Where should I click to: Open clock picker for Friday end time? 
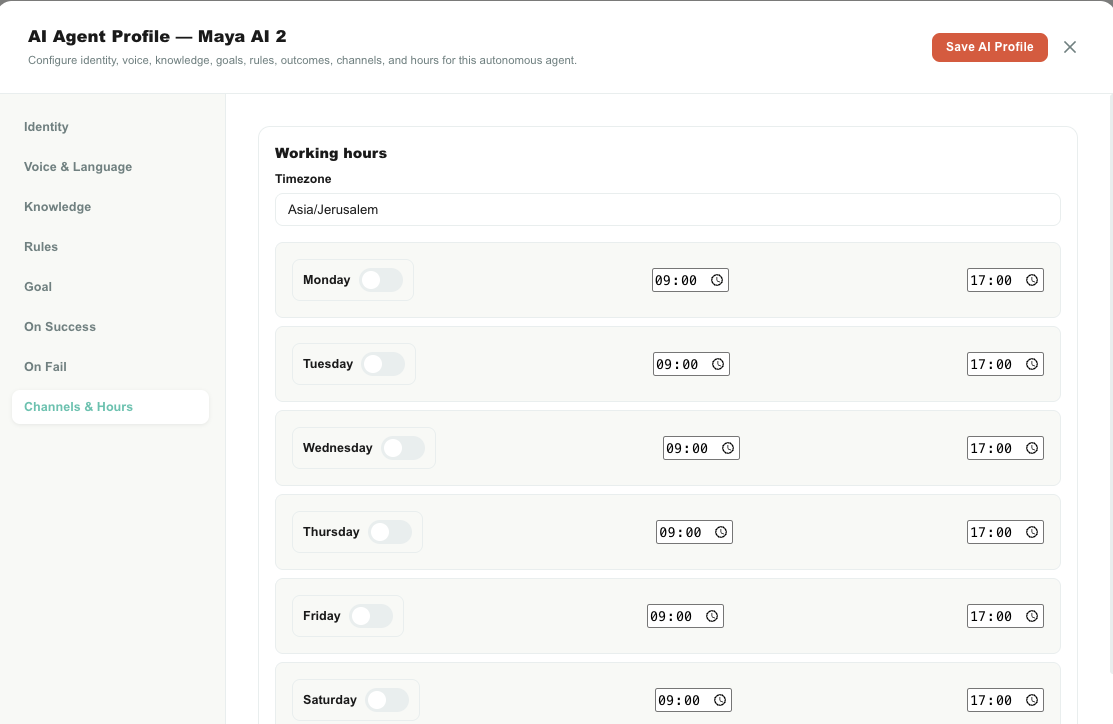(x=1032, y=616)
